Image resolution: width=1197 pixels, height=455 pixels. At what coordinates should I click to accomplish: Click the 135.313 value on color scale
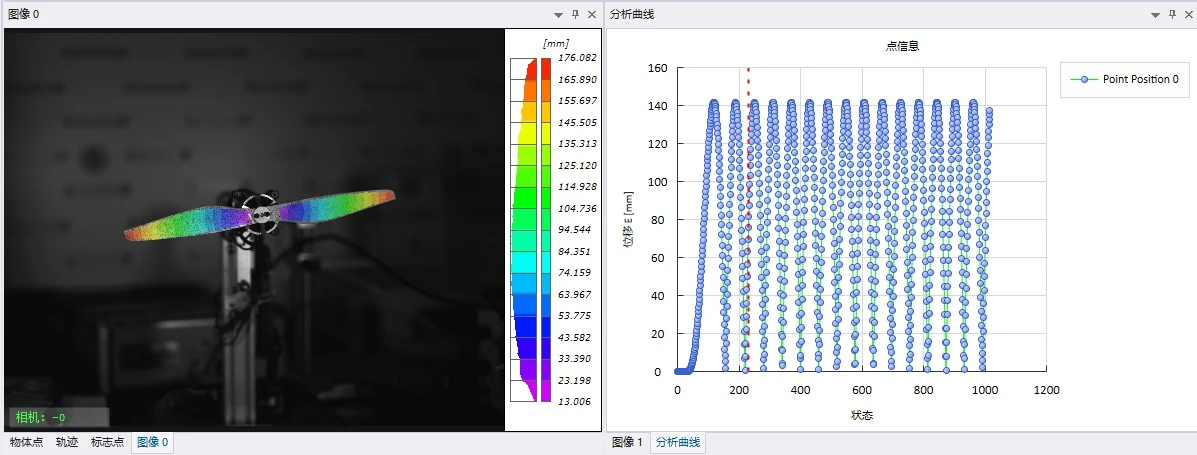pos(578,144)
